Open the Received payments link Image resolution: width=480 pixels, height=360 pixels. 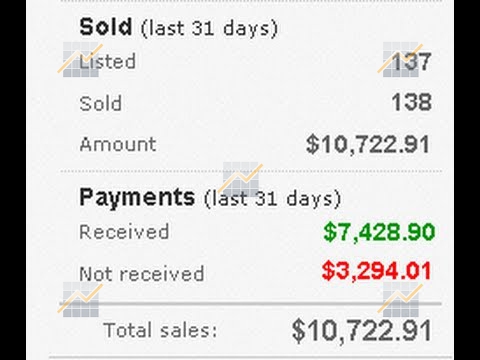pos(124,232)
